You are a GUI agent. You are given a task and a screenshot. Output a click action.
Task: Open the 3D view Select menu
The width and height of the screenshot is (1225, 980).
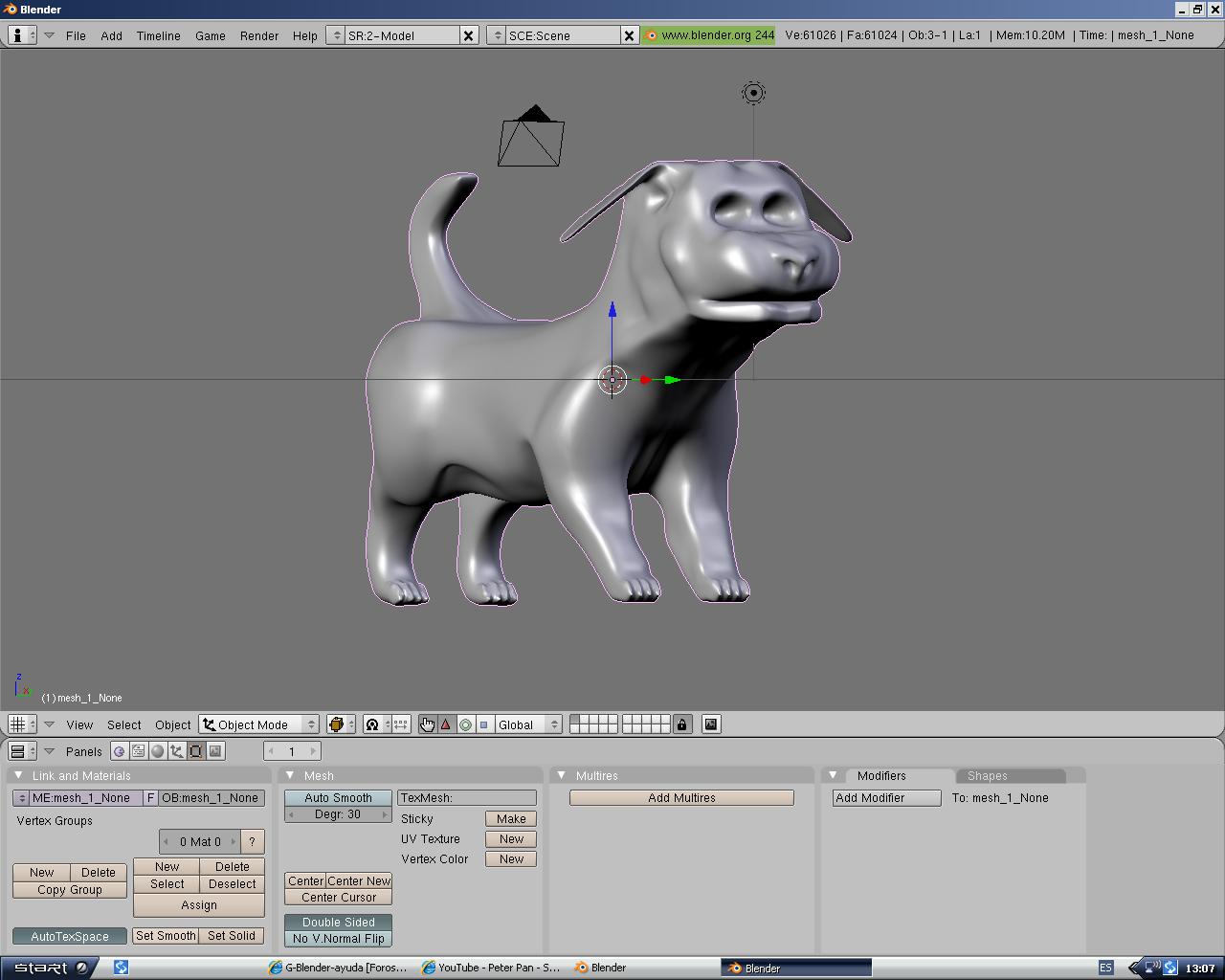(x=124, y=724)
